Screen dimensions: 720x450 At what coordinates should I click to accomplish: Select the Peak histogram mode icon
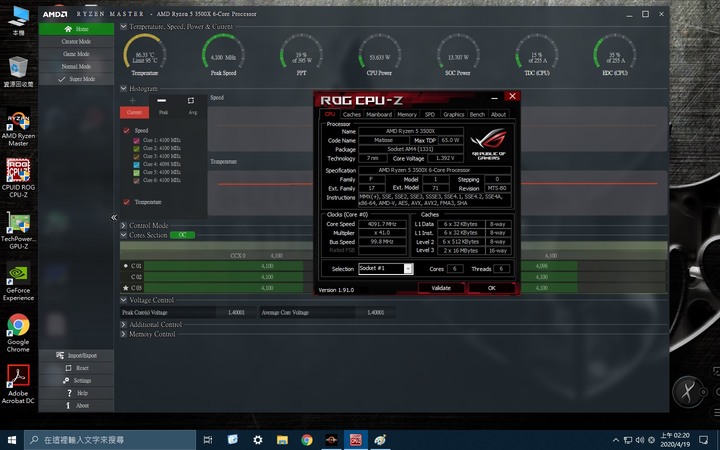point(162,101)
